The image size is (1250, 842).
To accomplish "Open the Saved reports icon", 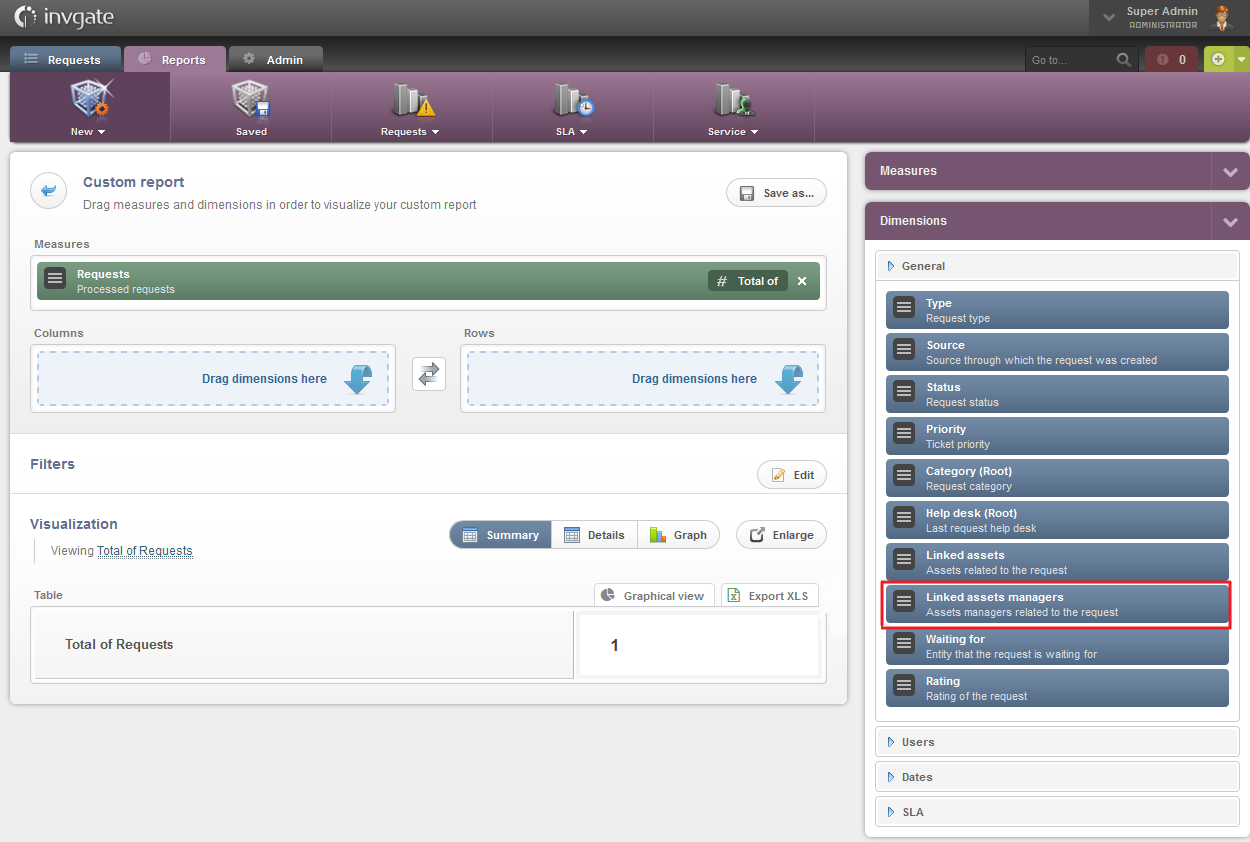I will click(x=250, y=100).
